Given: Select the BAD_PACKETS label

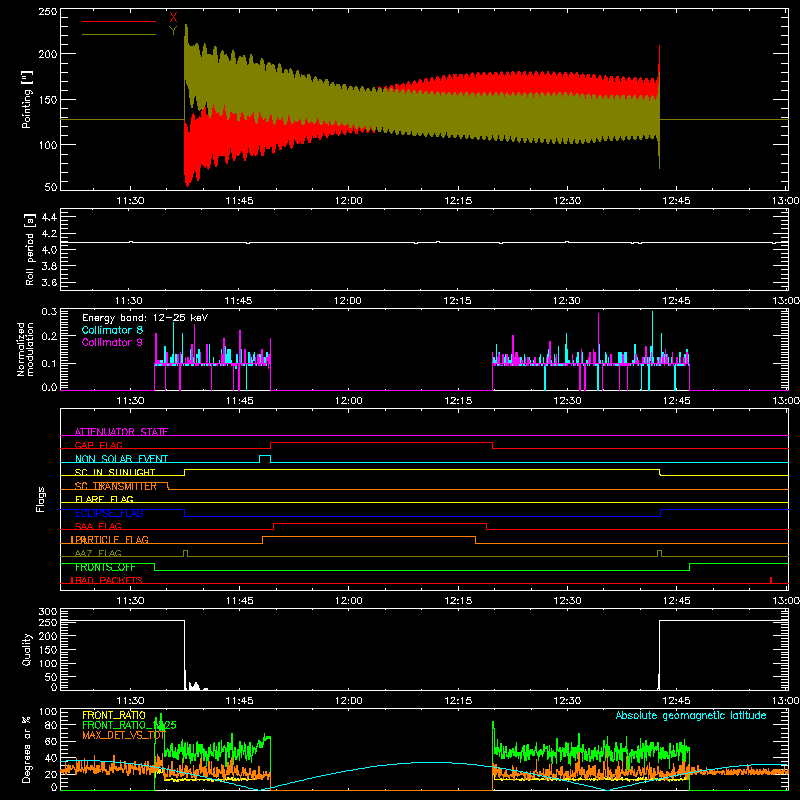Looking at the screenshot, I should (x=107, y=580).
